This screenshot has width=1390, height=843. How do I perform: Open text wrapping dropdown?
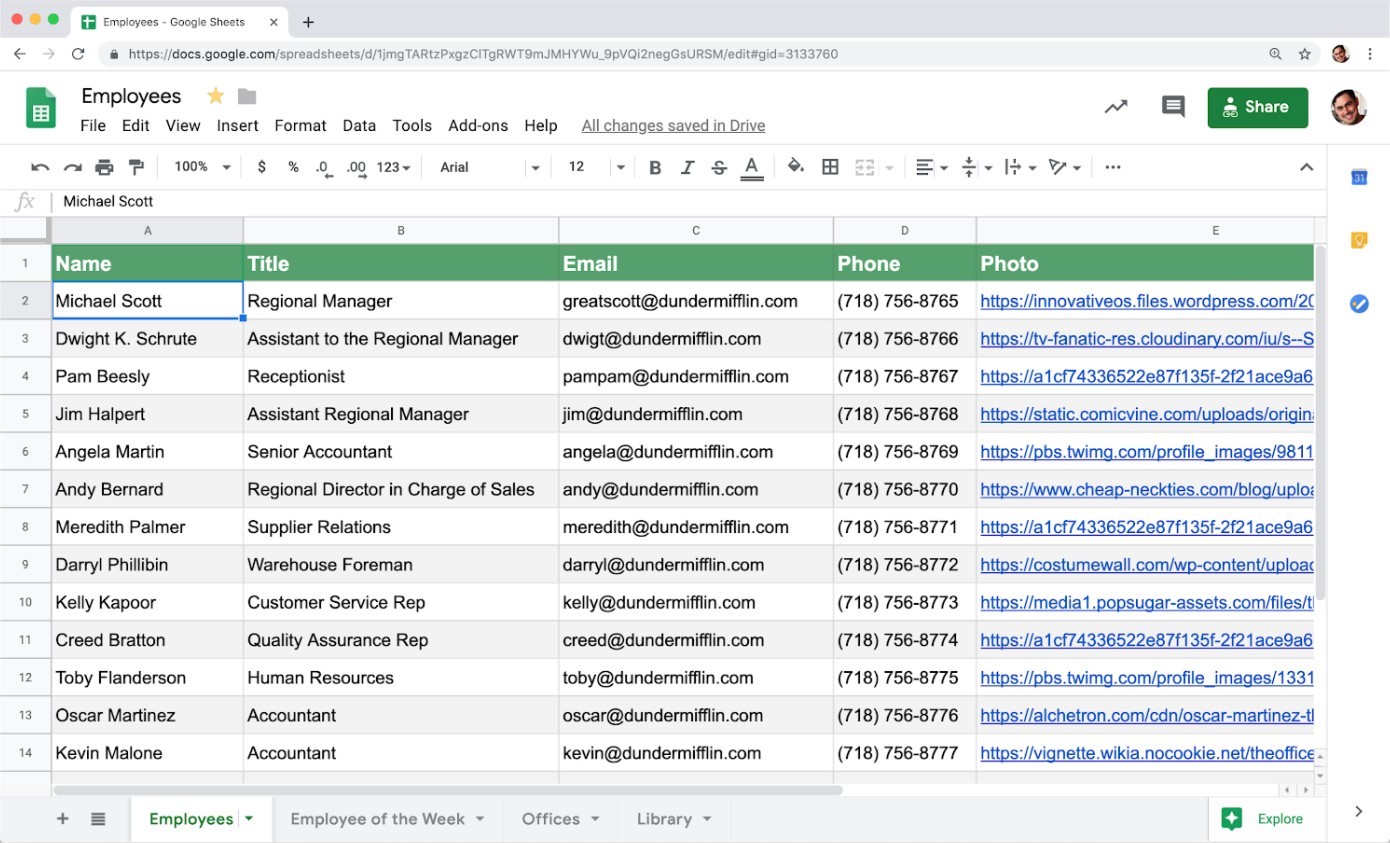(1020, 167)
